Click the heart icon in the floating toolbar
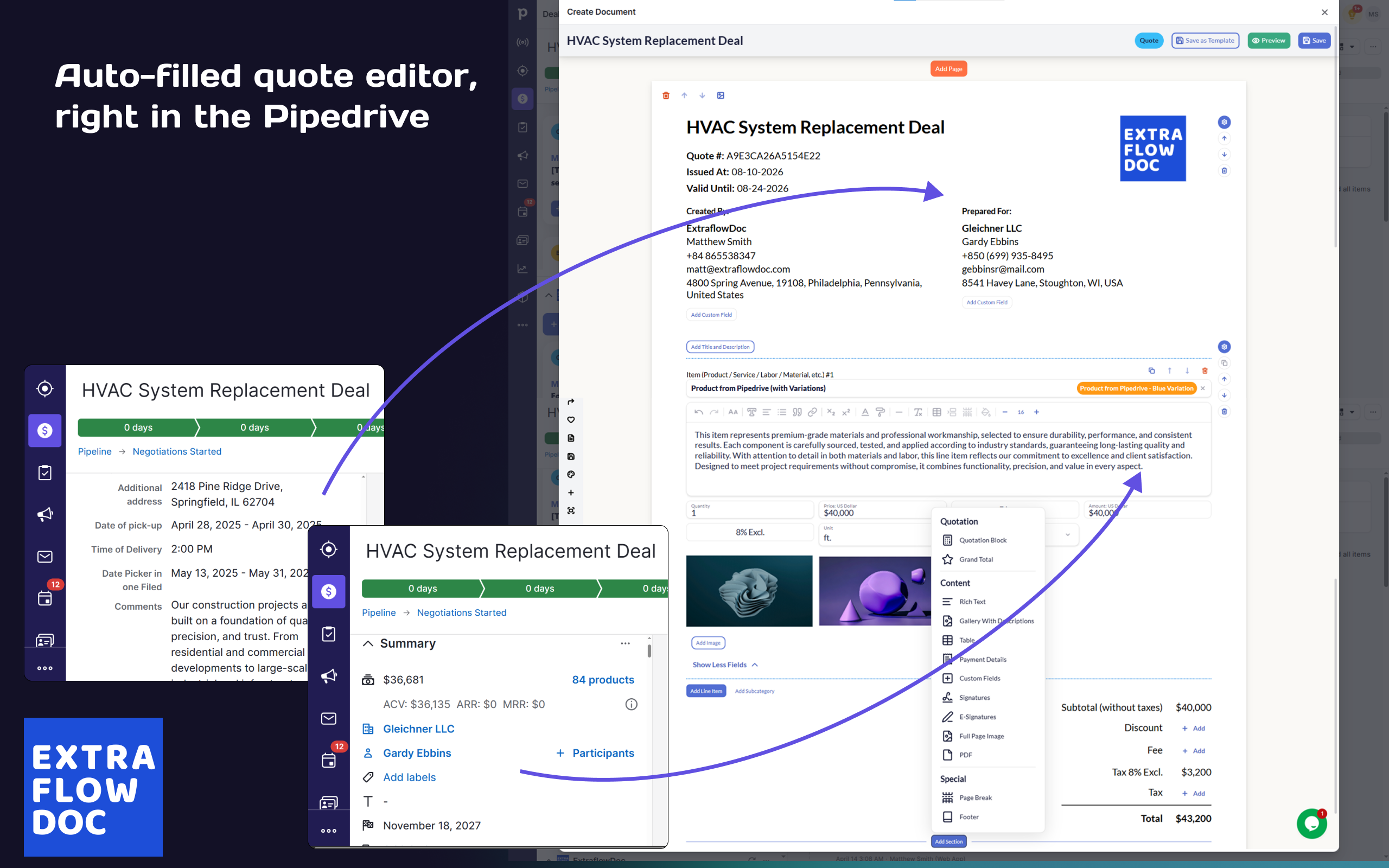Image resolution: width=1389 pixels, height=868 pixels. pos(571,420)
